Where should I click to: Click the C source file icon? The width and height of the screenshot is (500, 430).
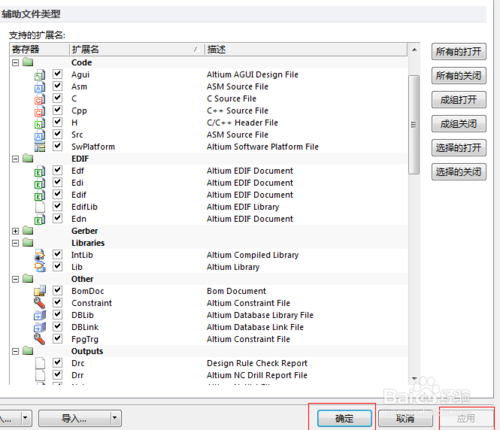pos(40,99)
